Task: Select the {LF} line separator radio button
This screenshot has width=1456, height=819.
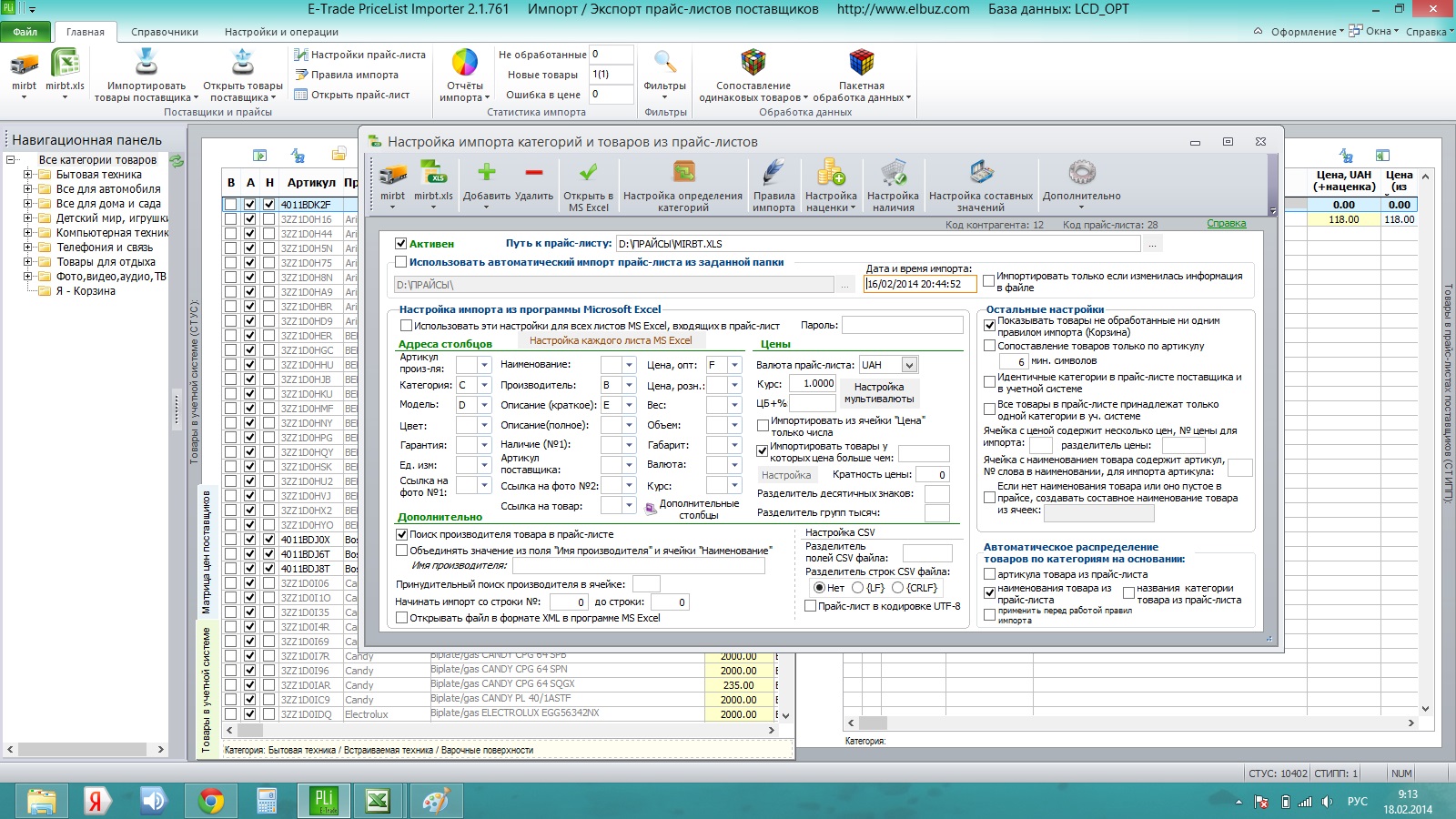Action: [x=857, y=588]
